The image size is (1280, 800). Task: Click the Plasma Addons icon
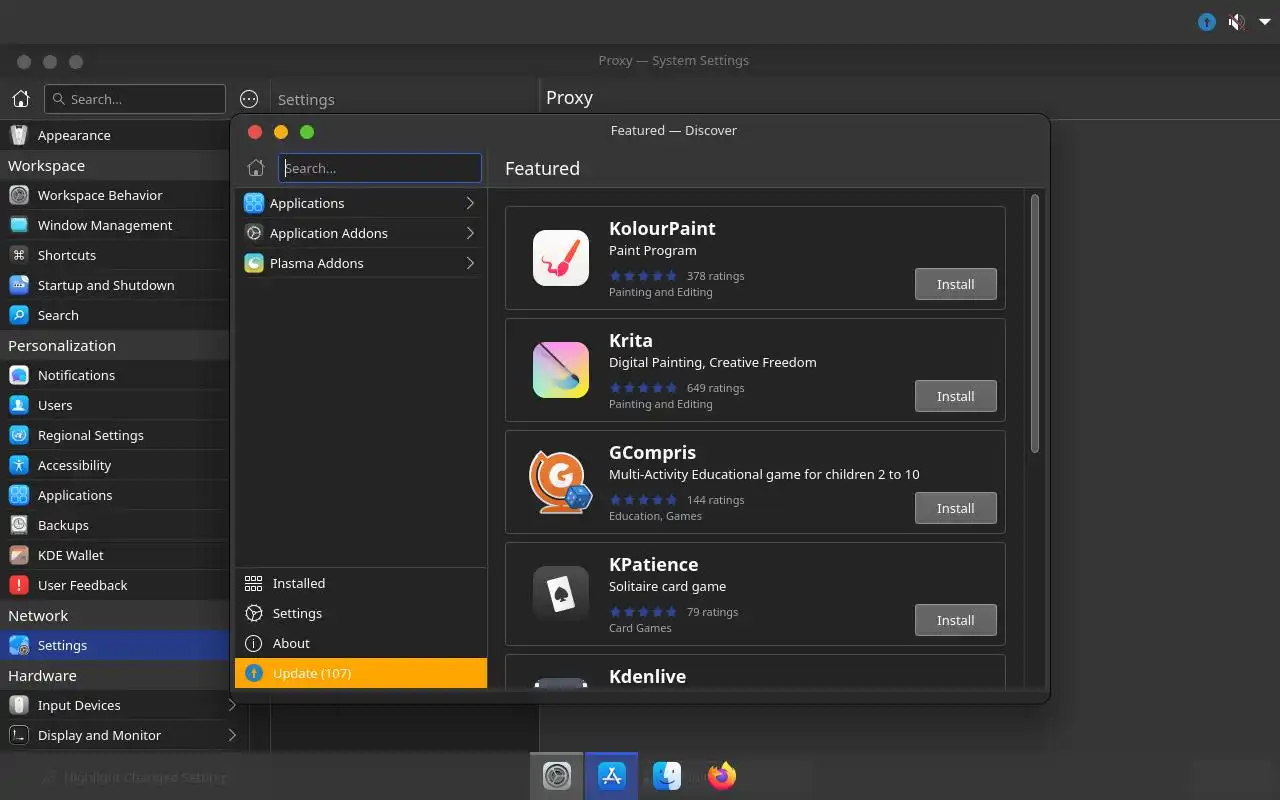[254, 263]
